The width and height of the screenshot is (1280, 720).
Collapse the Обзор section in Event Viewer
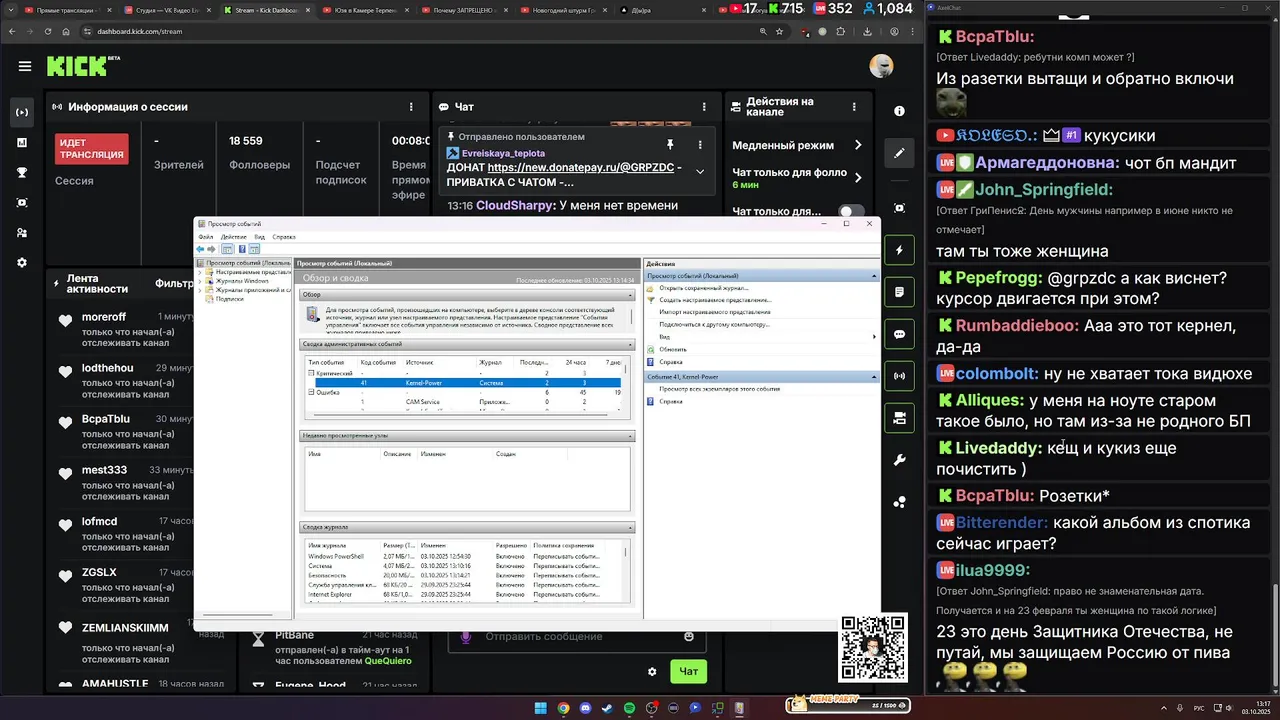(x=630, y=295)
